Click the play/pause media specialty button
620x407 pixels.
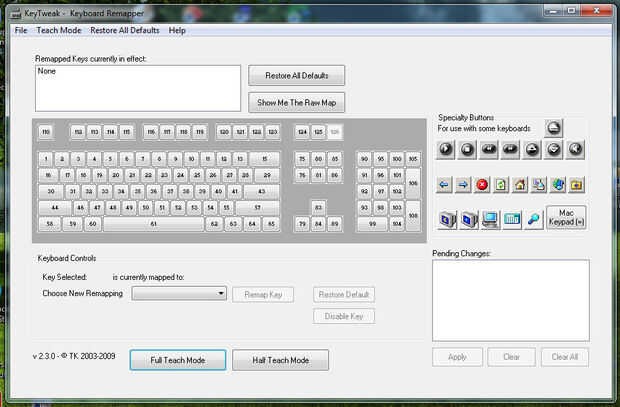click(x=446, y=150)
